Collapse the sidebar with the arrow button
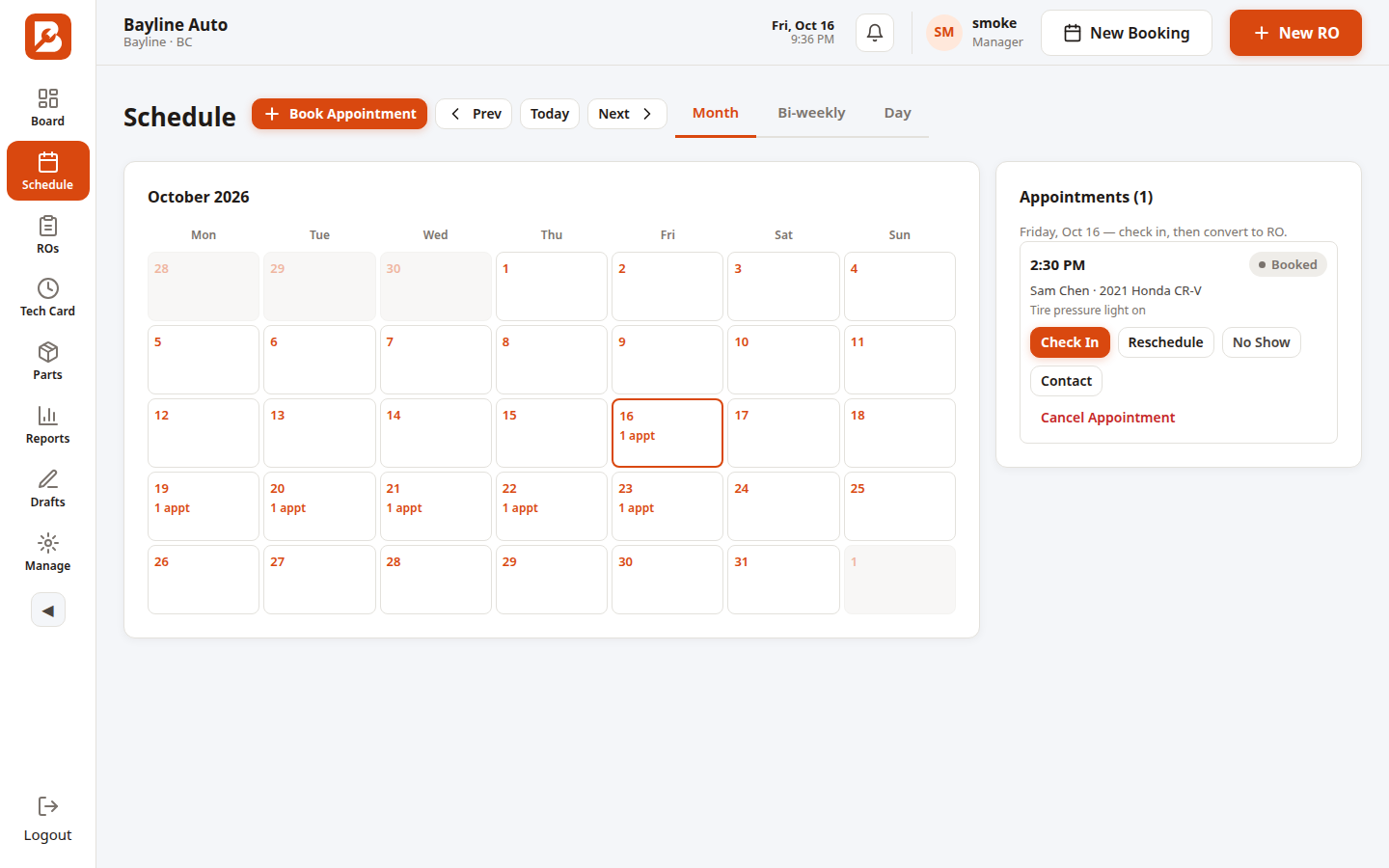Viewport: 1389px width, 868px height. [x=48, y=610]
